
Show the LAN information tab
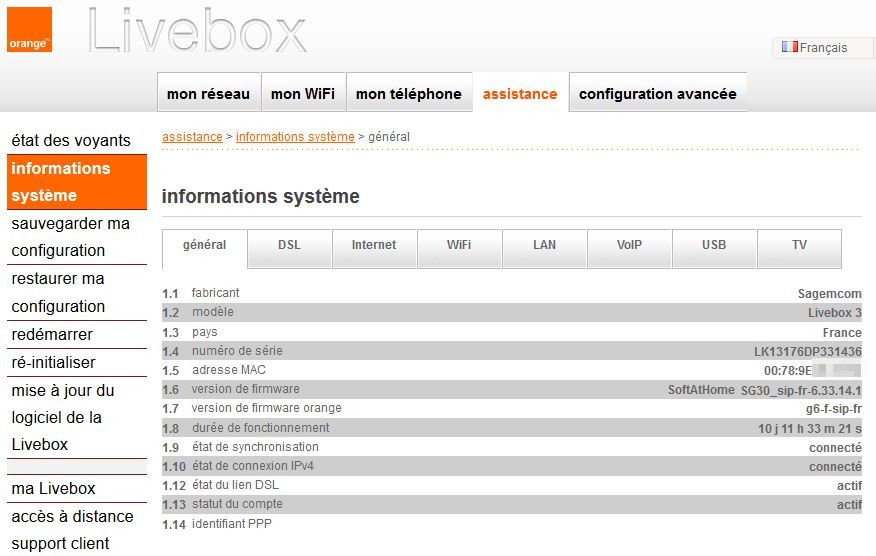tap(544, 246)
